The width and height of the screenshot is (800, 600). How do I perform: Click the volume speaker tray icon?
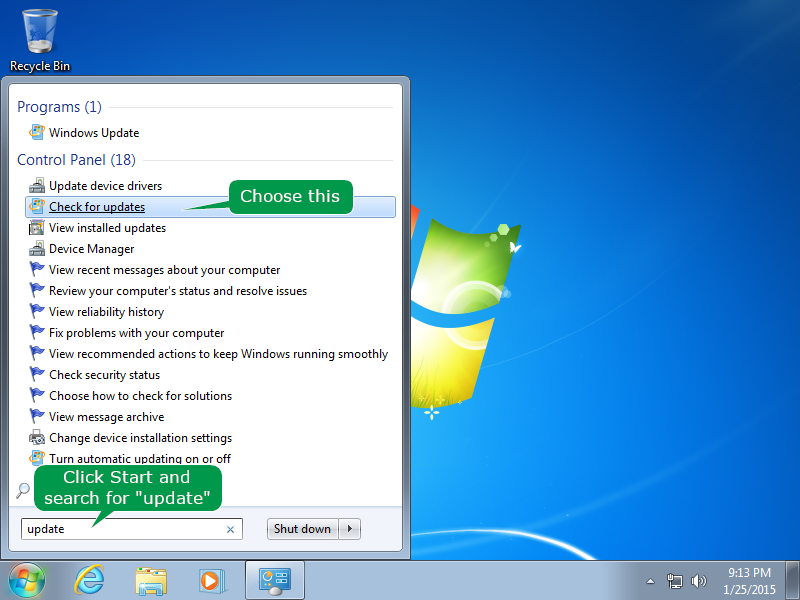click(x=698, y=581)
